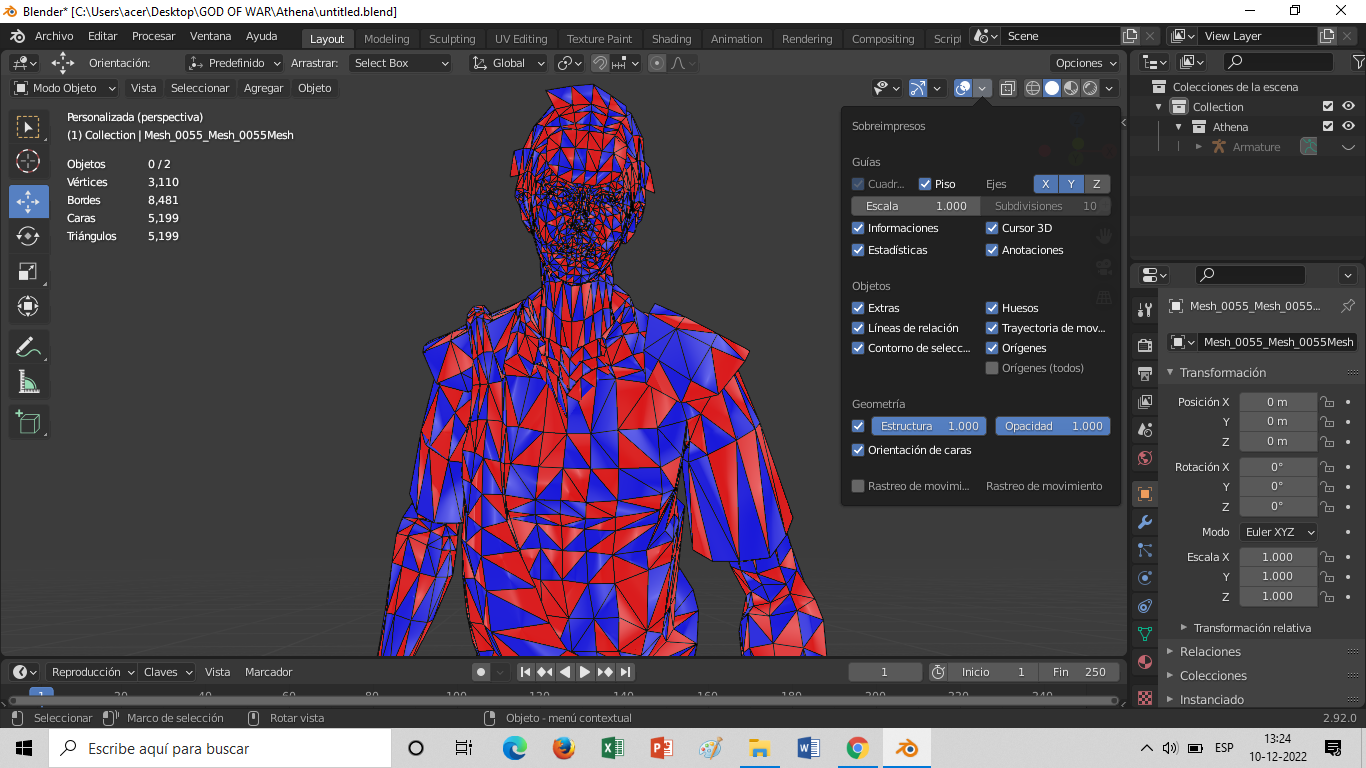Click the Y axis button in Ejes

click(x=1071, y=184)
